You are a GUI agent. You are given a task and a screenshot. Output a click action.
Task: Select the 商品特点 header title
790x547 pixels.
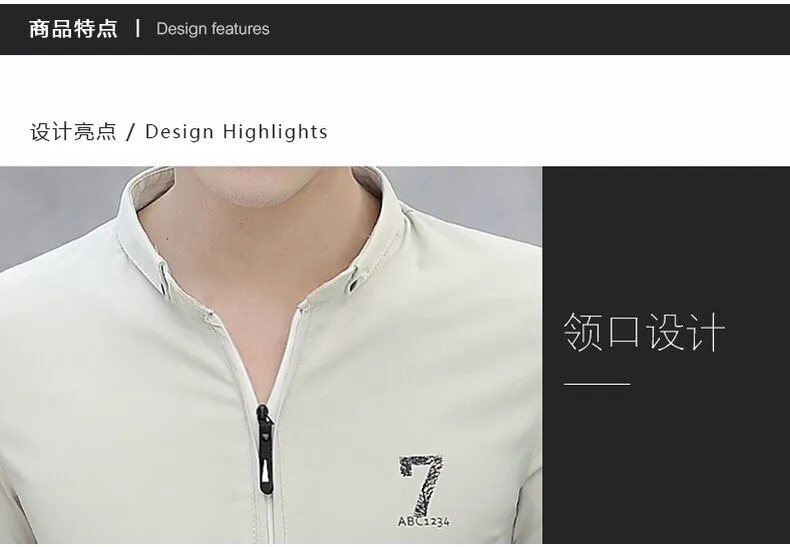point(74,28)
